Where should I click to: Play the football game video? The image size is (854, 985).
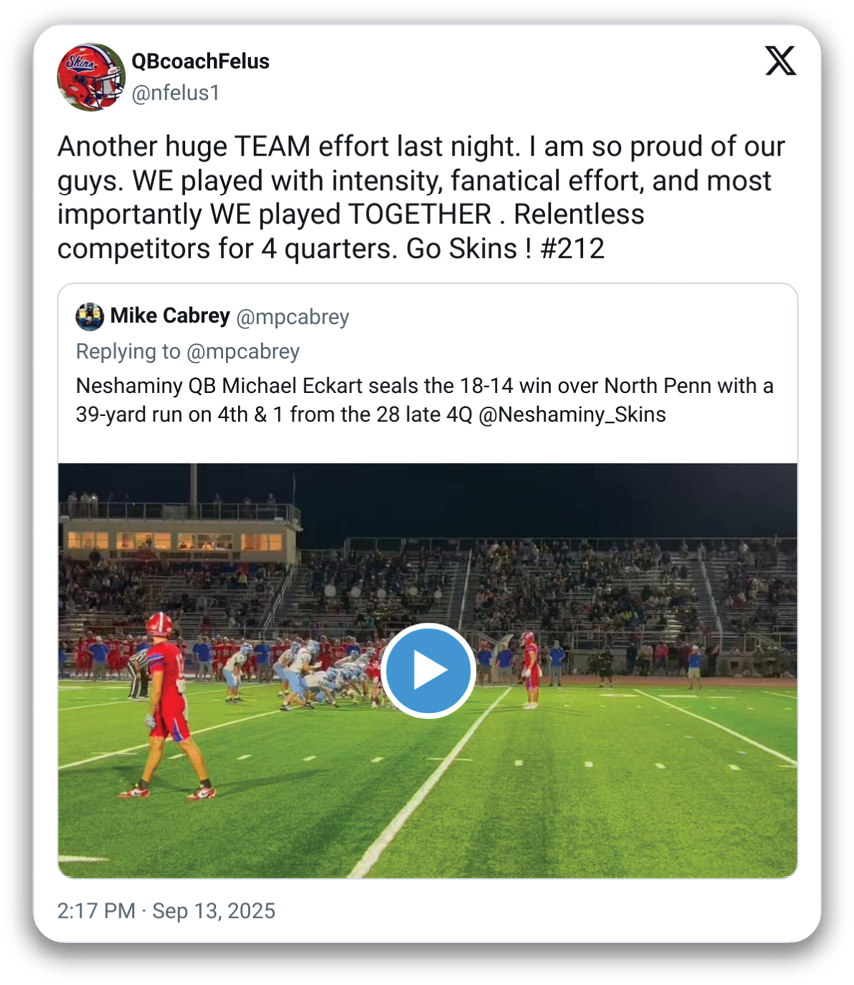click(428, 670)
